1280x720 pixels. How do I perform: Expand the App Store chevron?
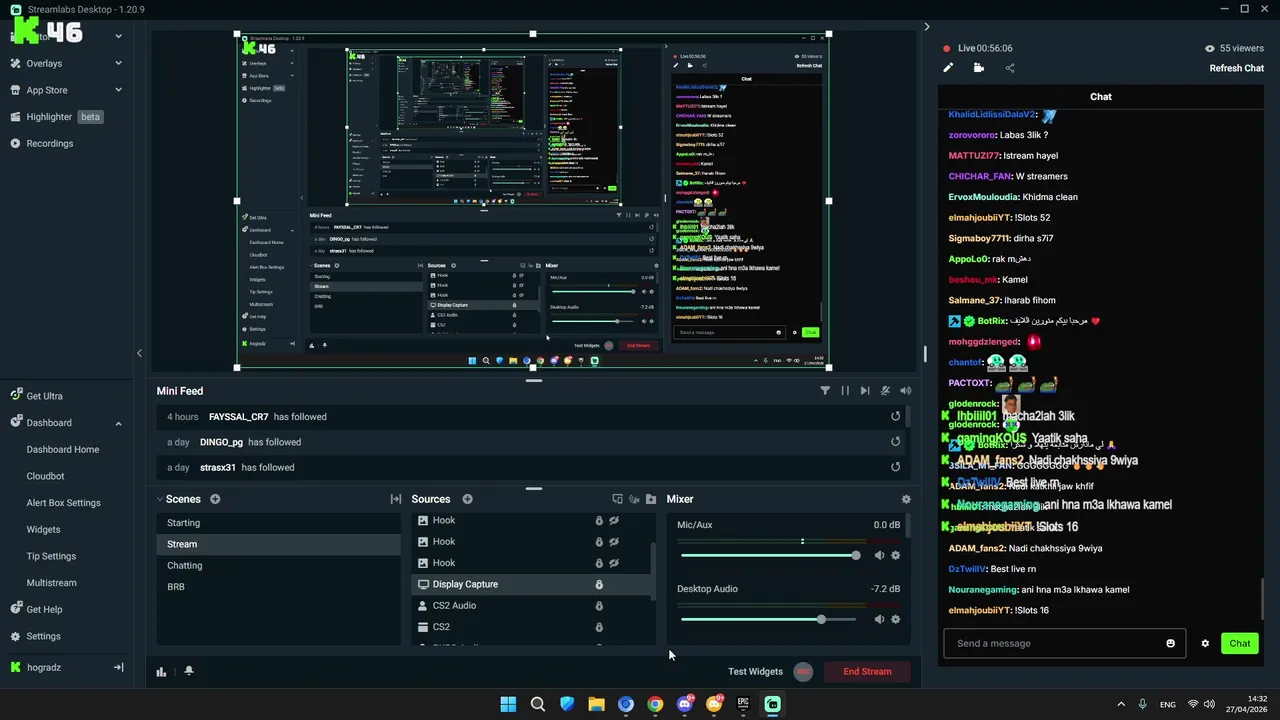[118, 90]
